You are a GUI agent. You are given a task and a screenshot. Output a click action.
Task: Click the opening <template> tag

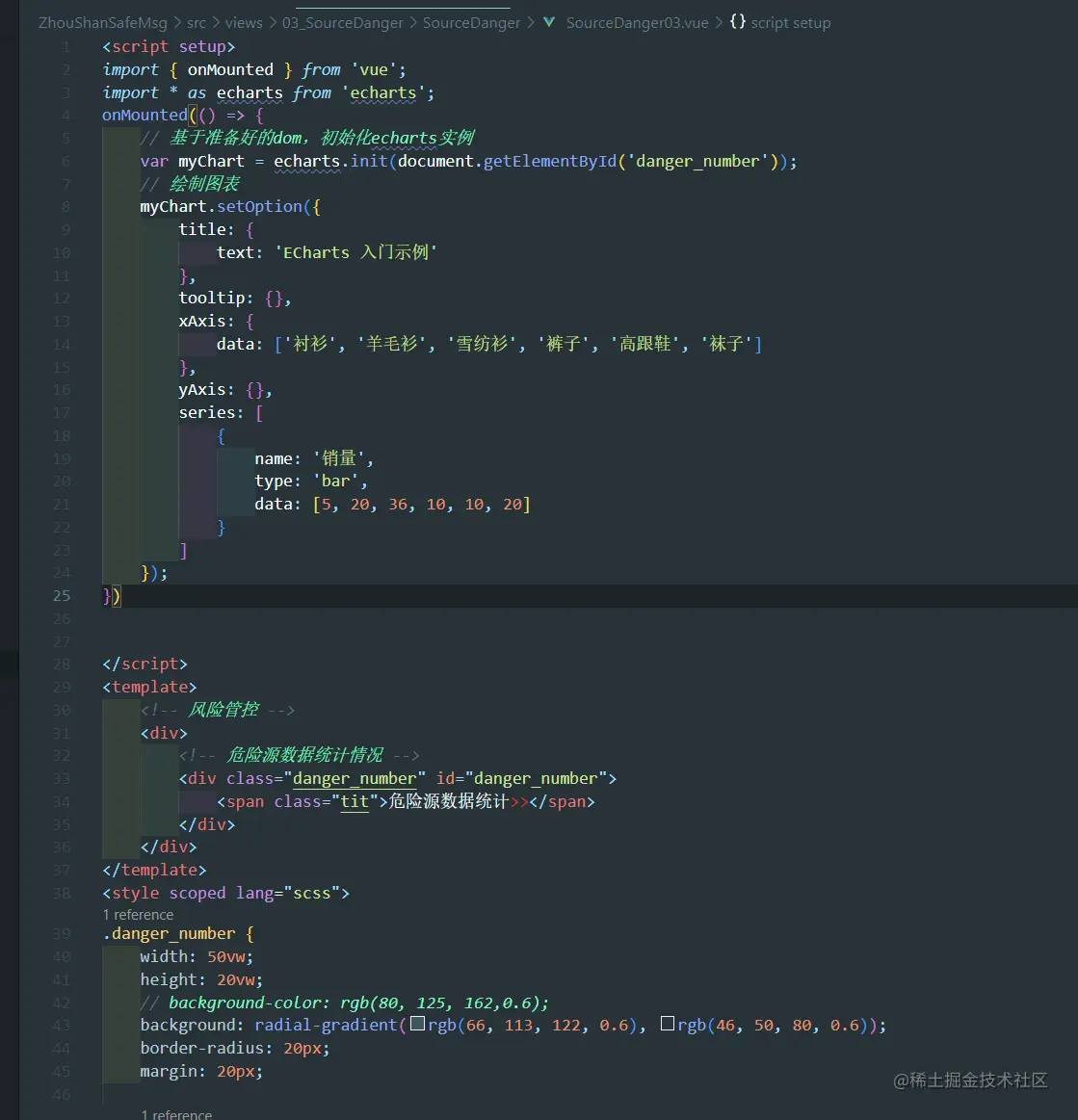coord(149,688)
